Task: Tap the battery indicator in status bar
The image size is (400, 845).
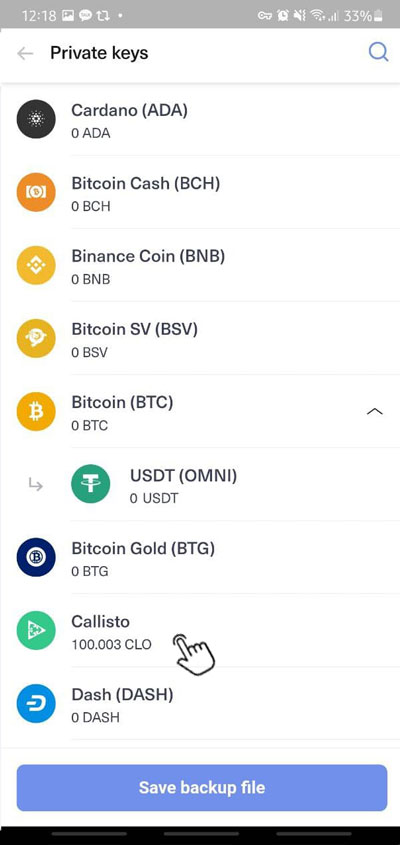Action: [x=378, y=16]
